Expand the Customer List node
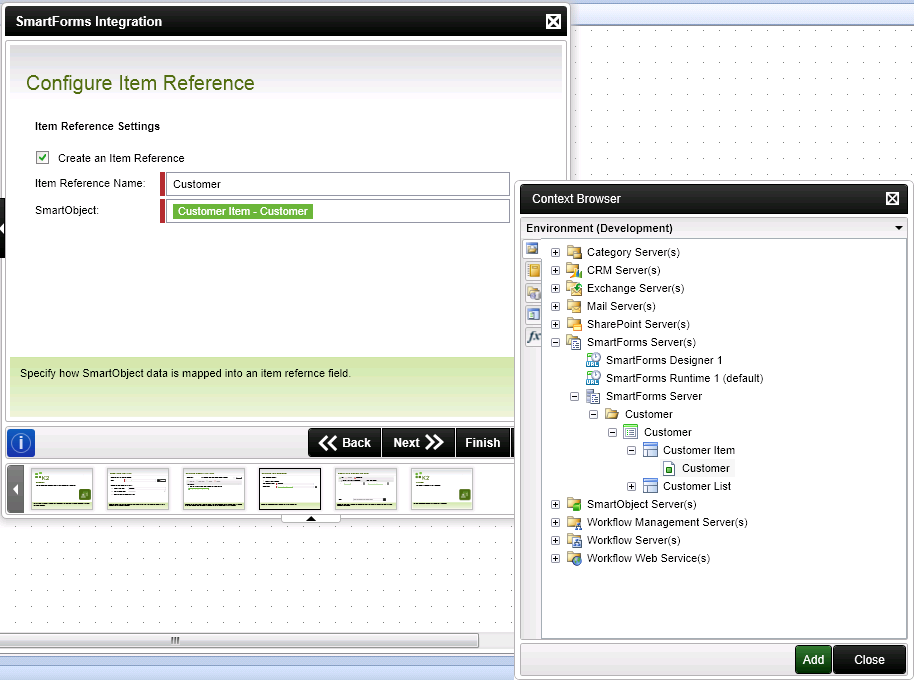This screenshot has height=680, width=914. pos(631,487)
